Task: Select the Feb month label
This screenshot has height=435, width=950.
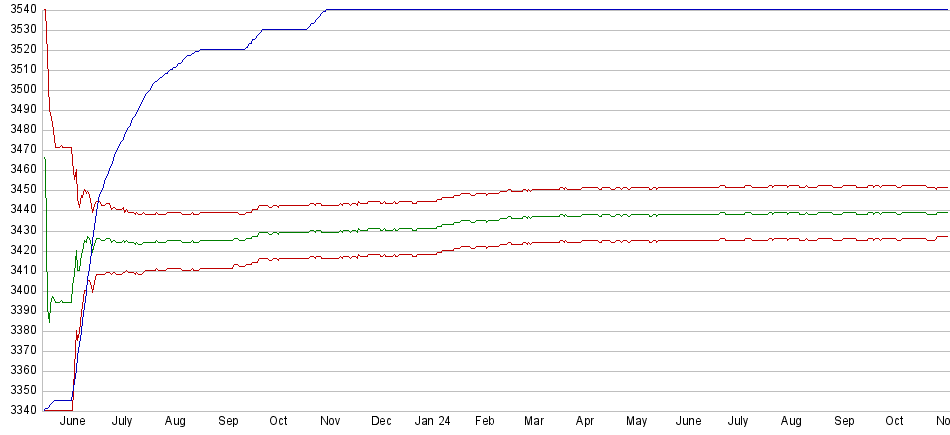Action: pos(485,422)
